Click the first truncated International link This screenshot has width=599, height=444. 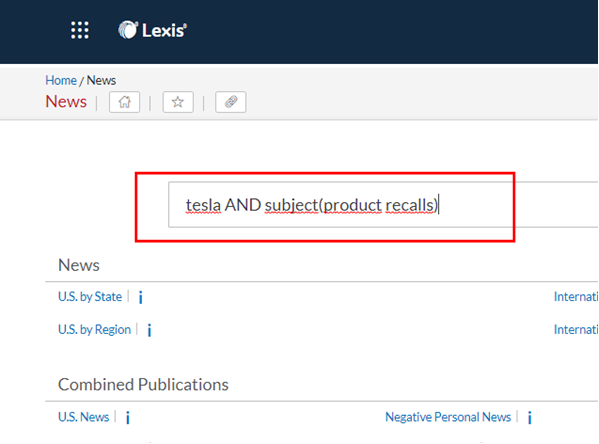pyautogui.click(x=576, y=297)
